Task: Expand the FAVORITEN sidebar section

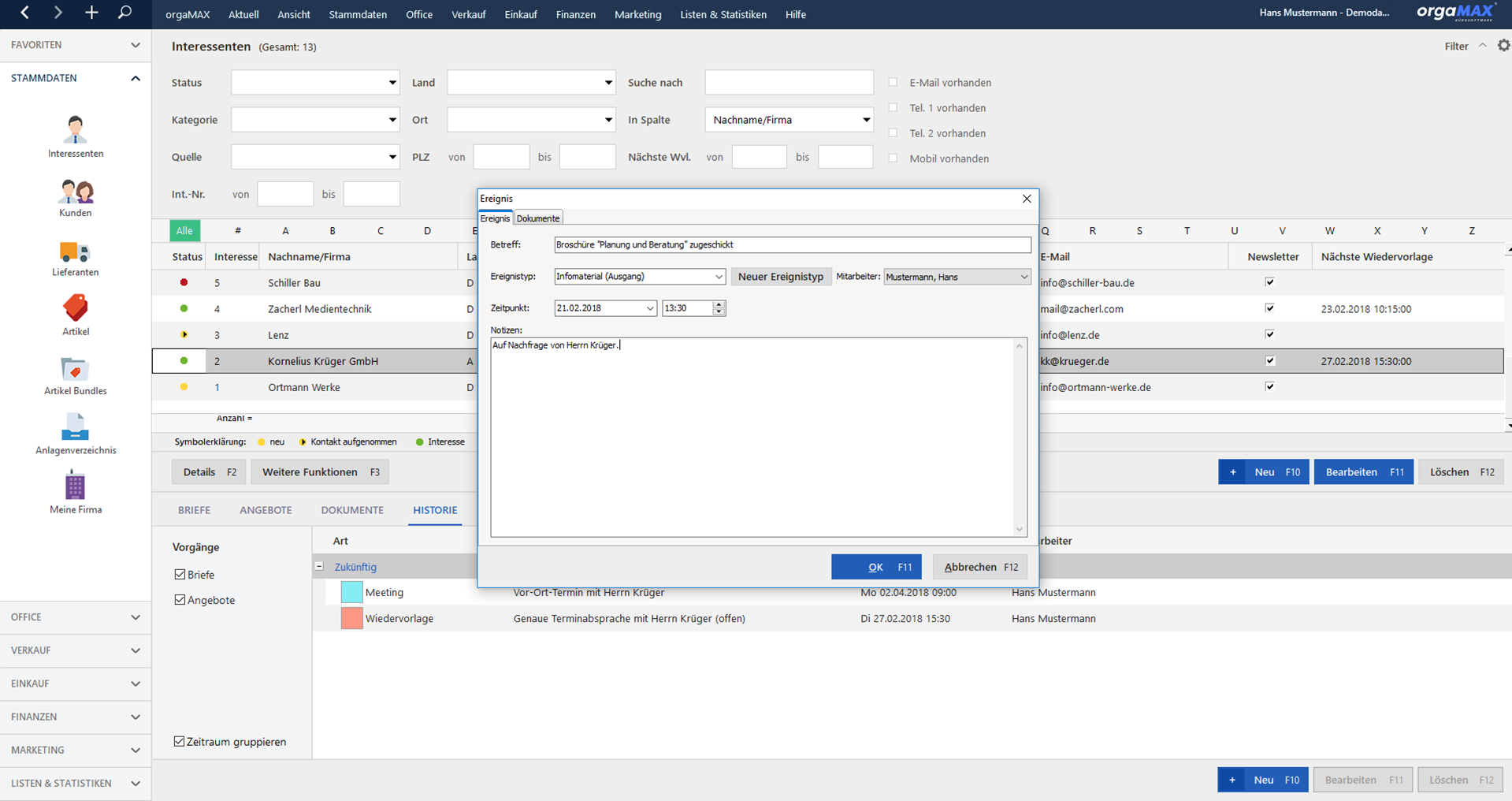Action: click(76, 45)
